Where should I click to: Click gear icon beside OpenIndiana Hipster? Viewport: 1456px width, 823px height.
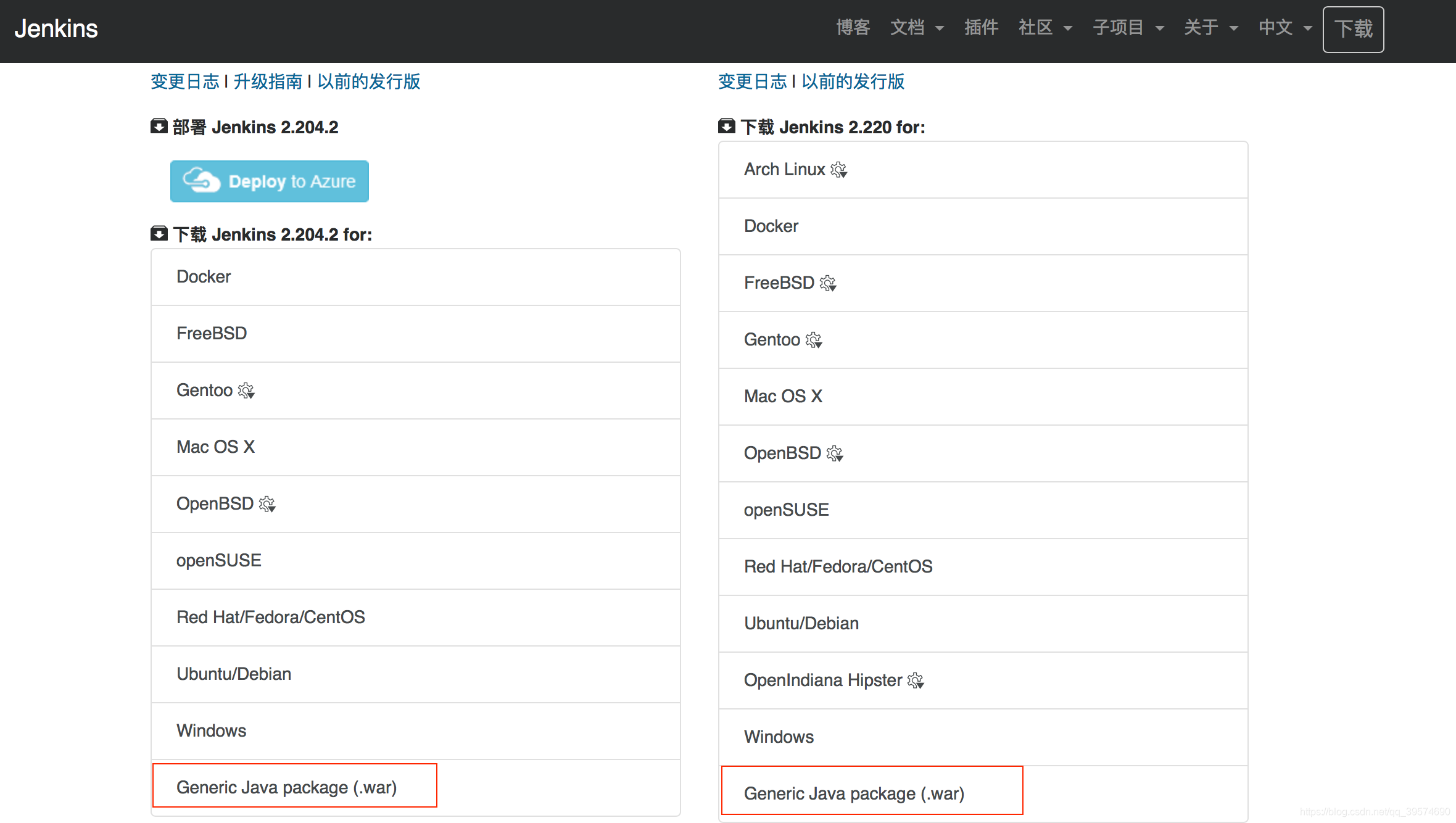916,680
